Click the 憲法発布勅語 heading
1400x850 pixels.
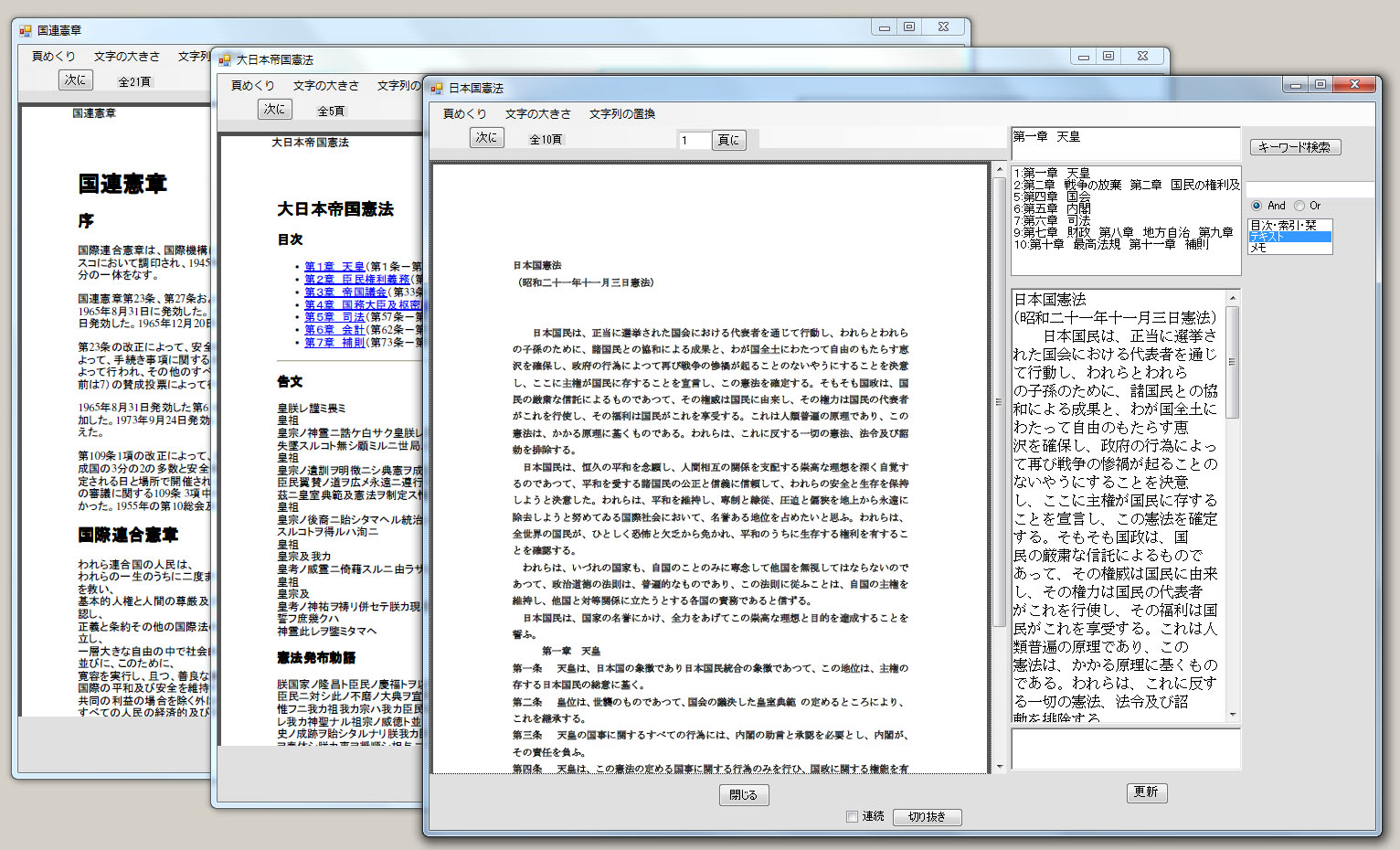(x=316, y=658)
